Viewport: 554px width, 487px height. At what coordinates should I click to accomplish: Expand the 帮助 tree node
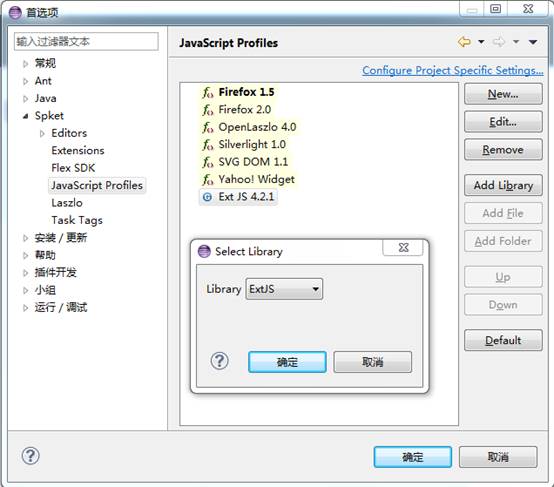click(25, 255)
